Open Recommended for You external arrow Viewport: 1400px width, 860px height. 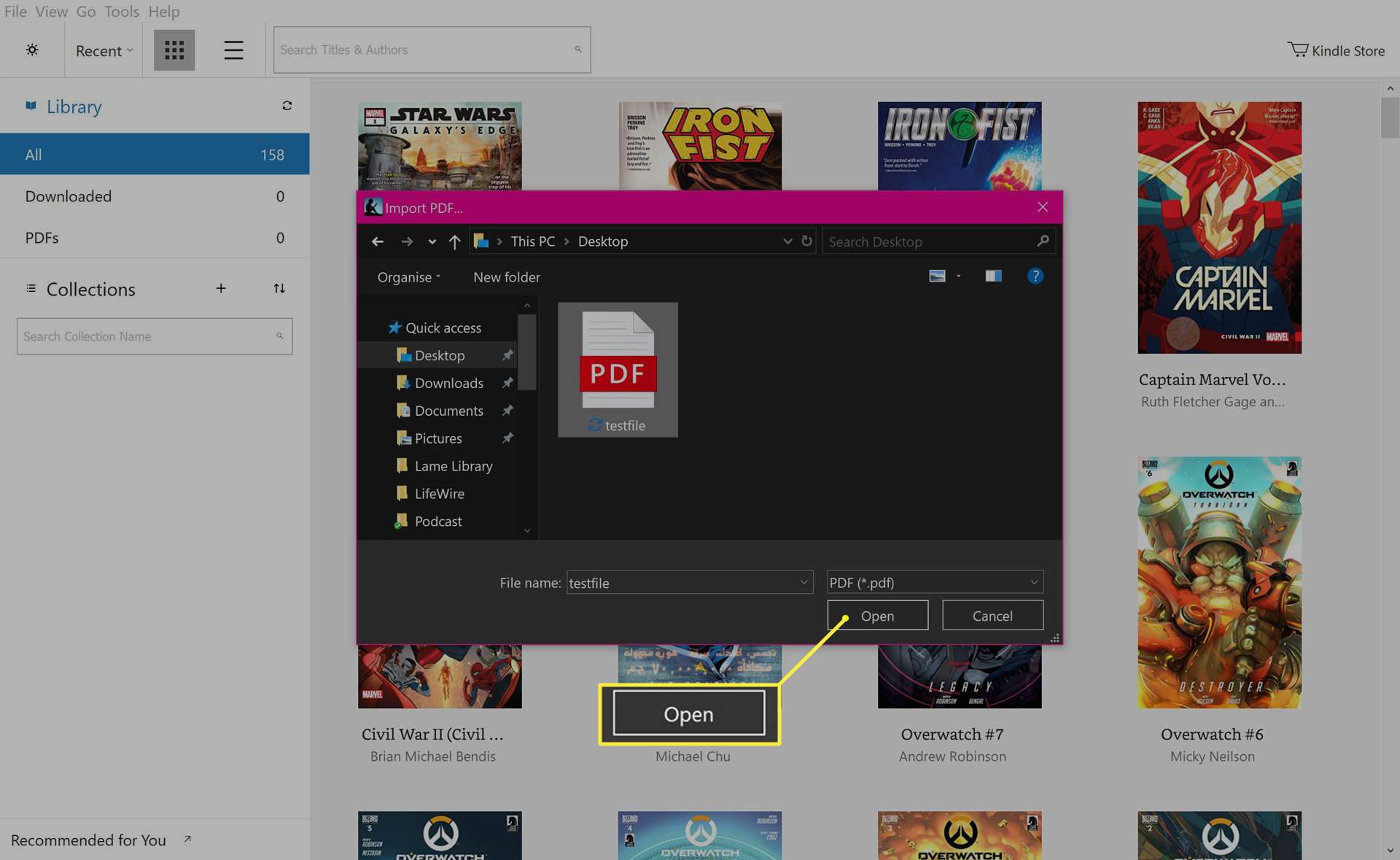tap(187, 840)
